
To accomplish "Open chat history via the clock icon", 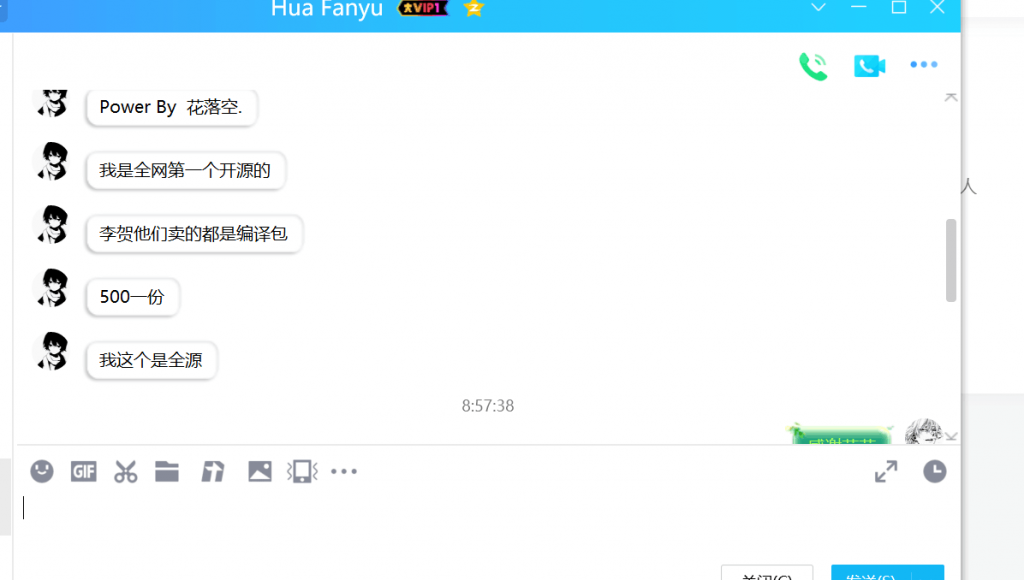I will (x=934, y=471).
